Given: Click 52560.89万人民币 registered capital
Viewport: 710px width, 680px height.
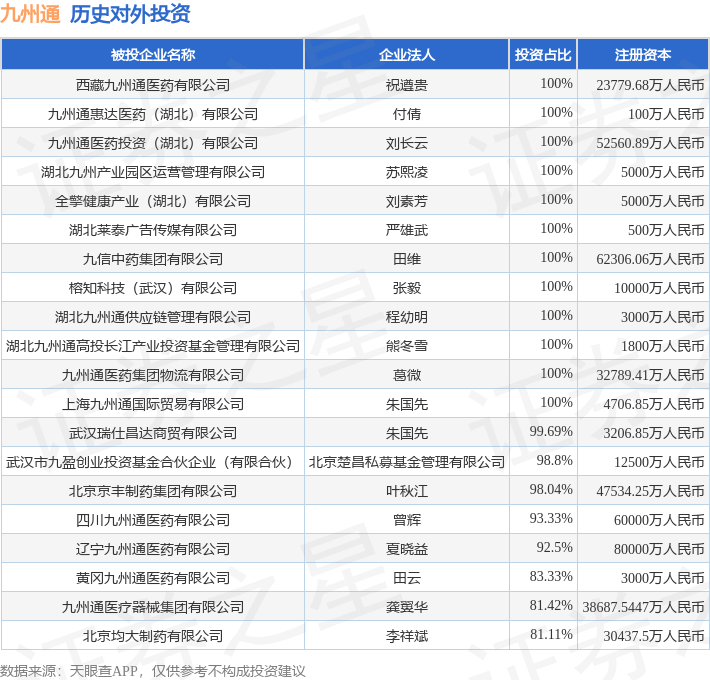Looking at the screenshot, I should [x=650, y=143].
